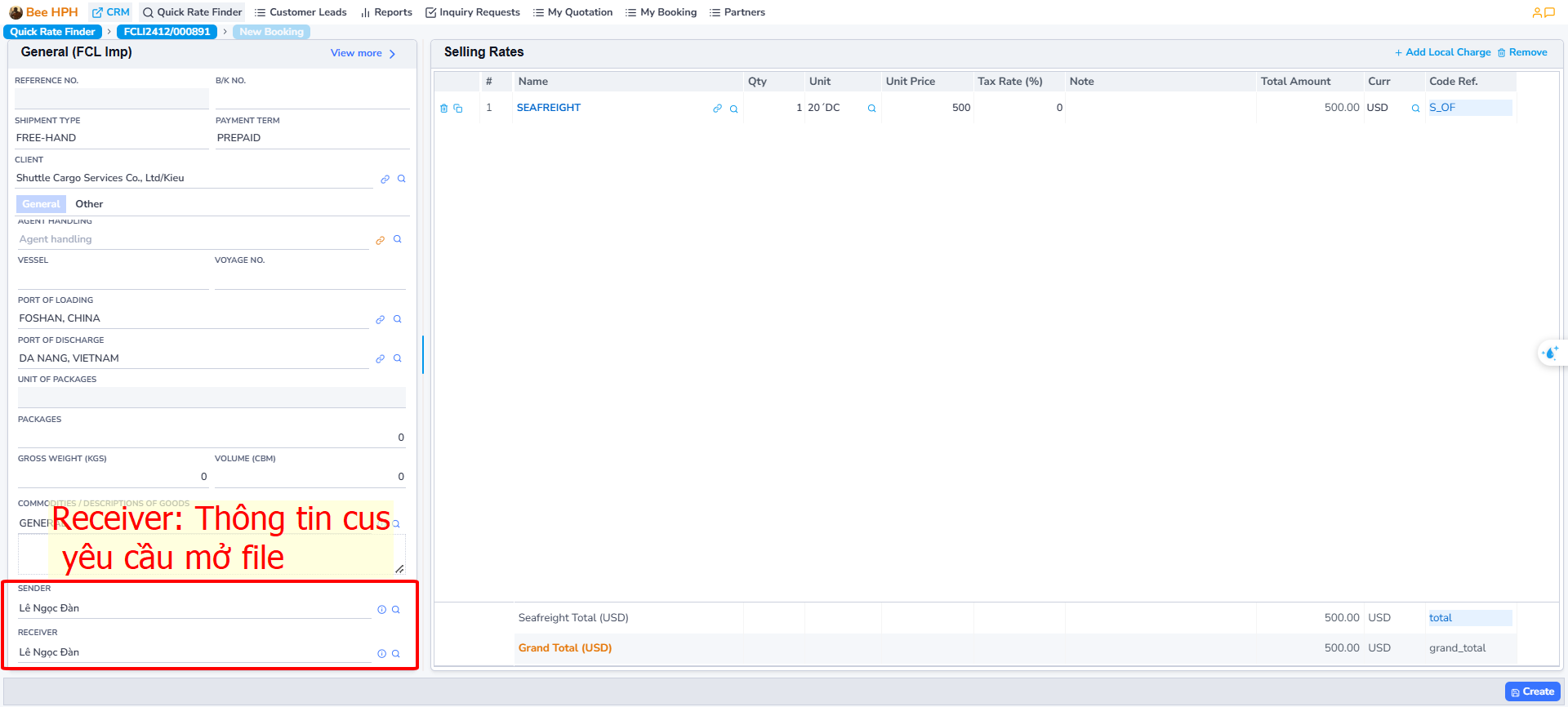Search Port of Loading lookup
The height and width of the screenshot is (707, 1568).
pyautogui.click(x=398, y=319)
